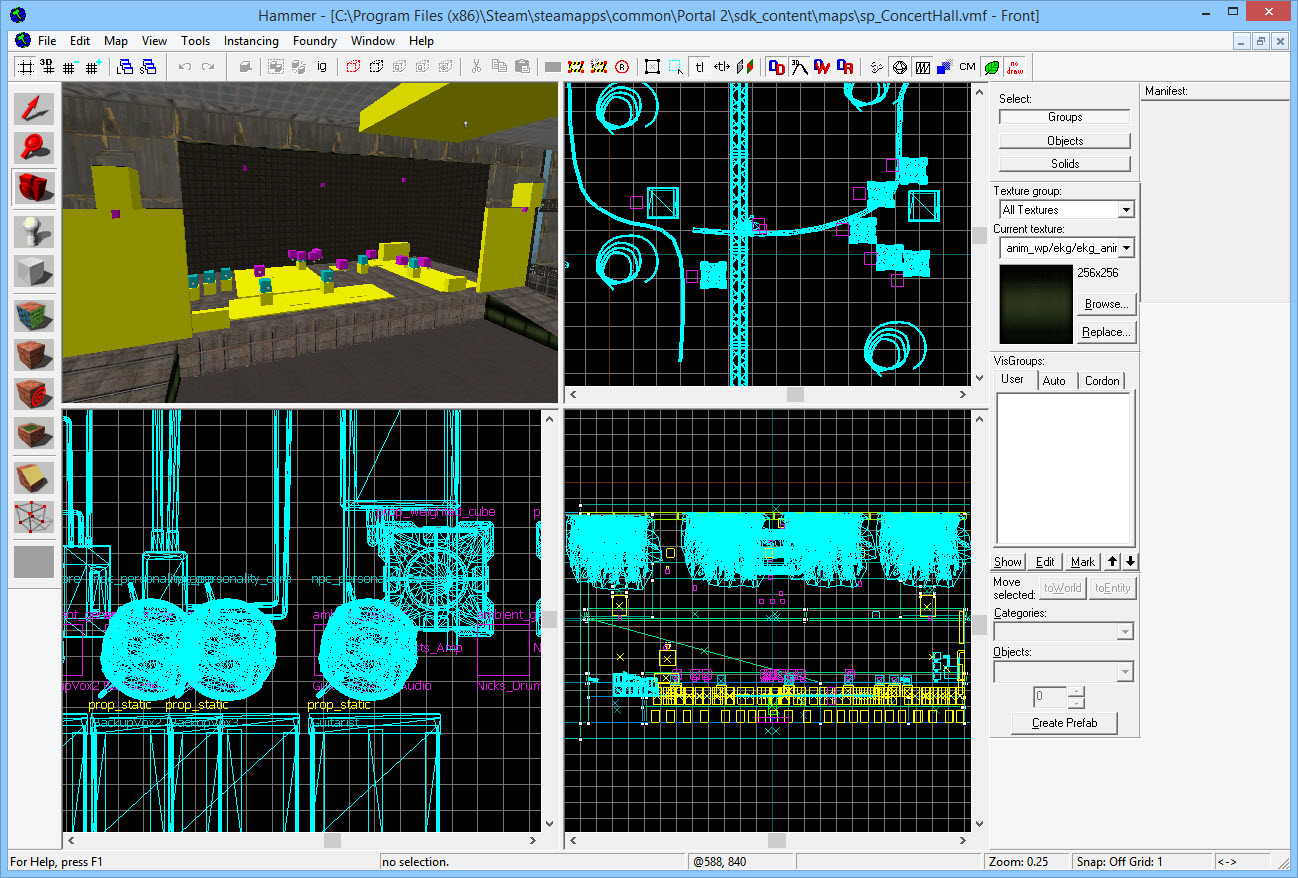1298x878 pixels.
Task: Click the bottom-left viewport horizontal scrollbar thumb
Action: (332, 841)
